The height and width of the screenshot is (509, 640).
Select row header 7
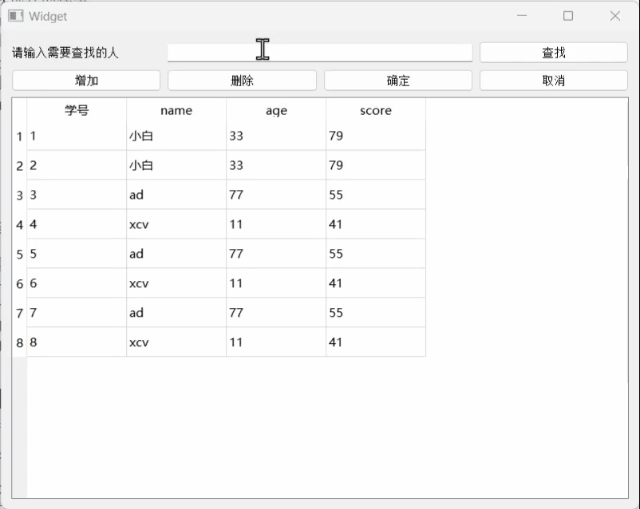(x=20, y=313)
